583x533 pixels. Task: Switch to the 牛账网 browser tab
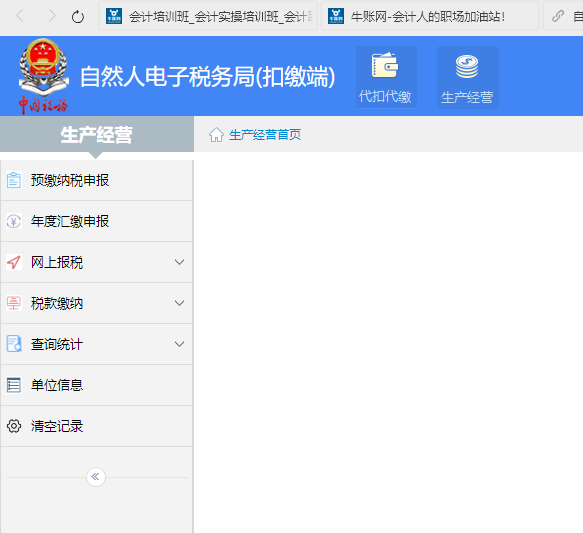coord(430,16)
